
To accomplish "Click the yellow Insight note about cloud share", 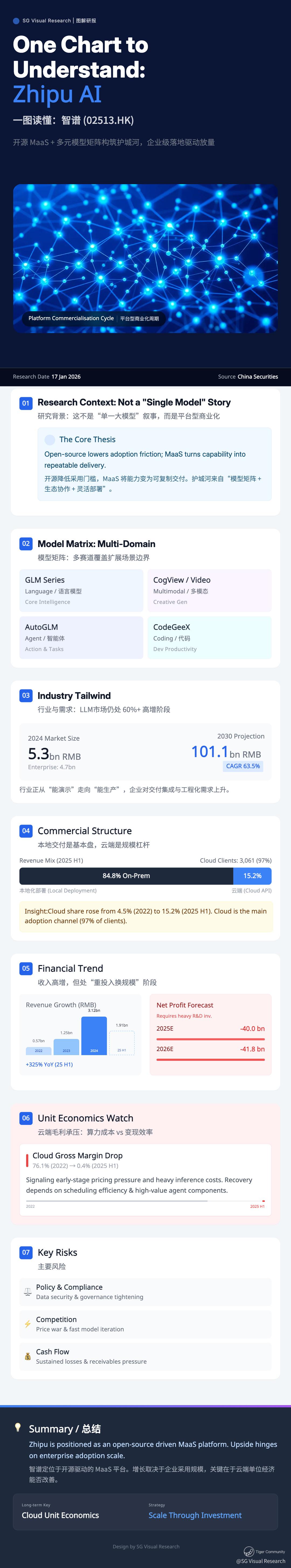I will pyautogui.click(x=146, y=916).
